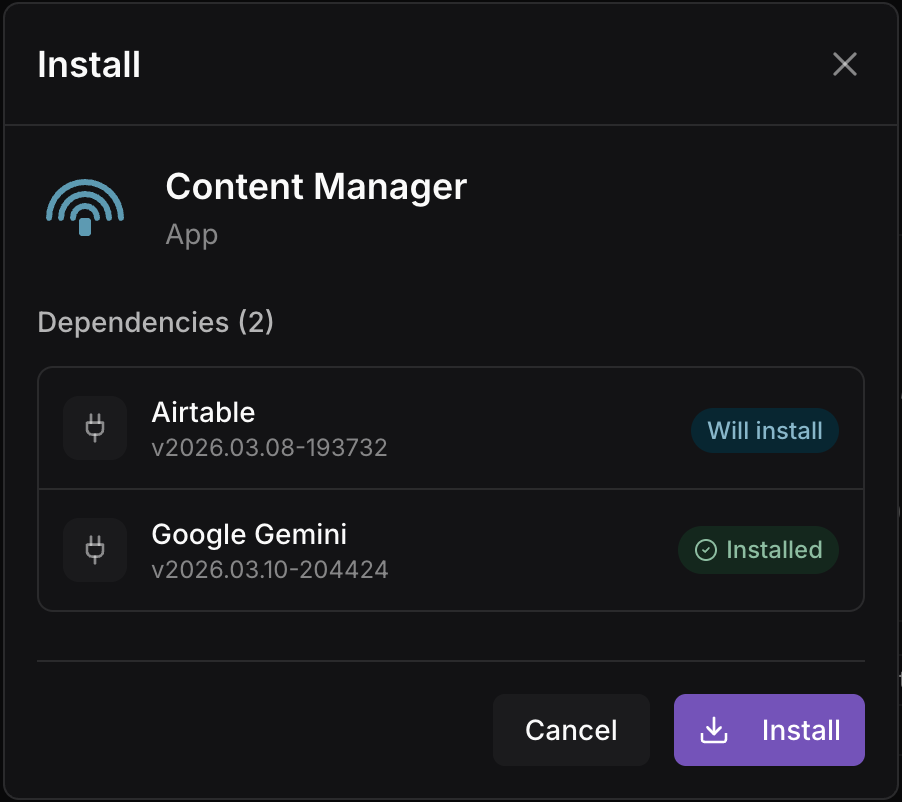Click the Dependencies (2) section header
This screenshot has height=802, width=902.
155,322
